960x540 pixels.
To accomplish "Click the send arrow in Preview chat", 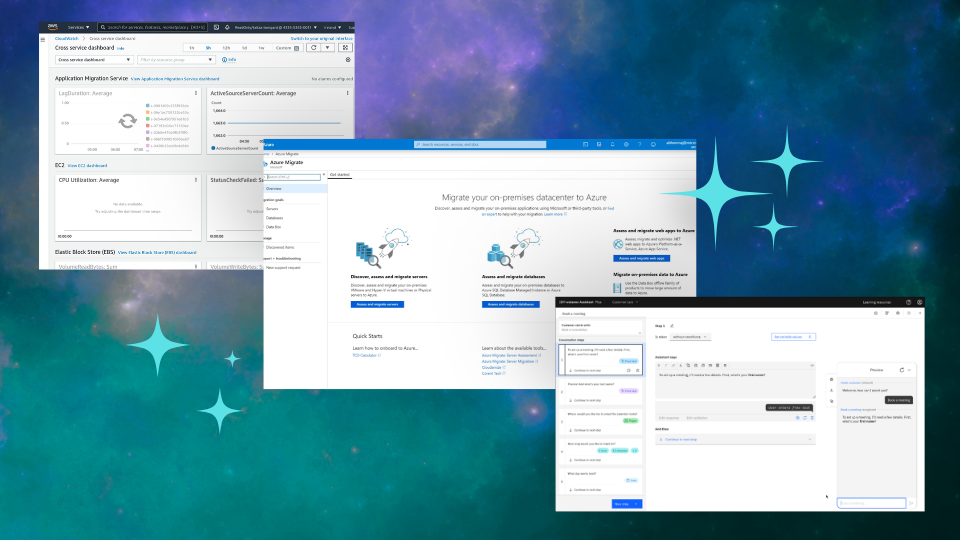I will tap(911, 503).
